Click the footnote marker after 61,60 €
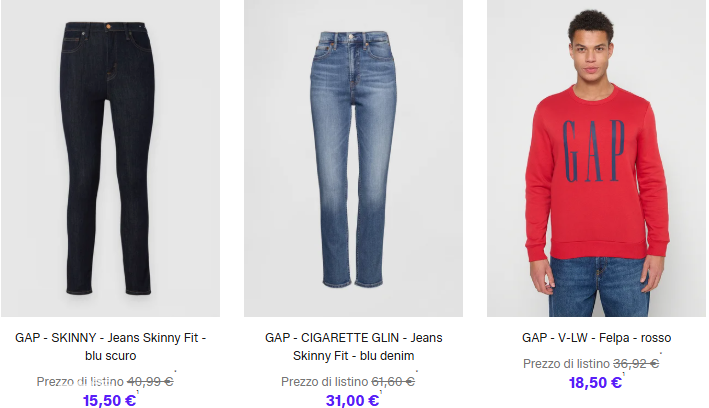This screenshot has height=408, width=709. (x=417, y=372)
